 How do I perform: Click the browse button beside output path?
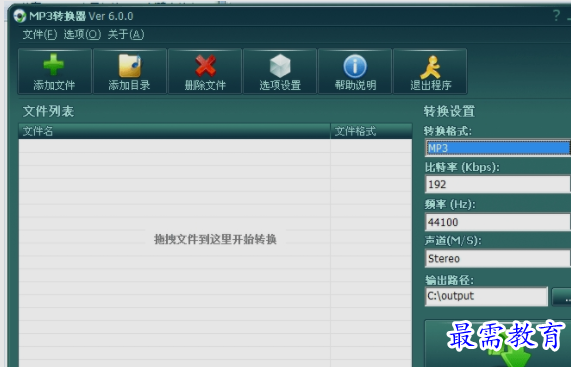(x=562, y=297)
